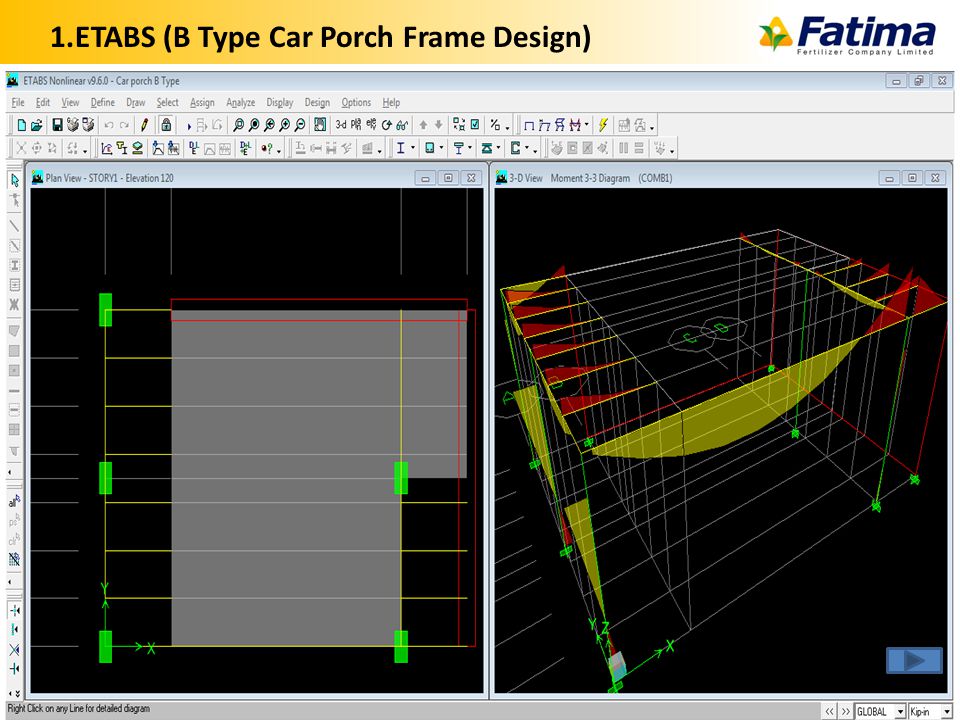Screen dimensions: 960x720
Task: Open the composite beam design dropdown arrow
Action: pyautogui.click(x=470, y=149)
